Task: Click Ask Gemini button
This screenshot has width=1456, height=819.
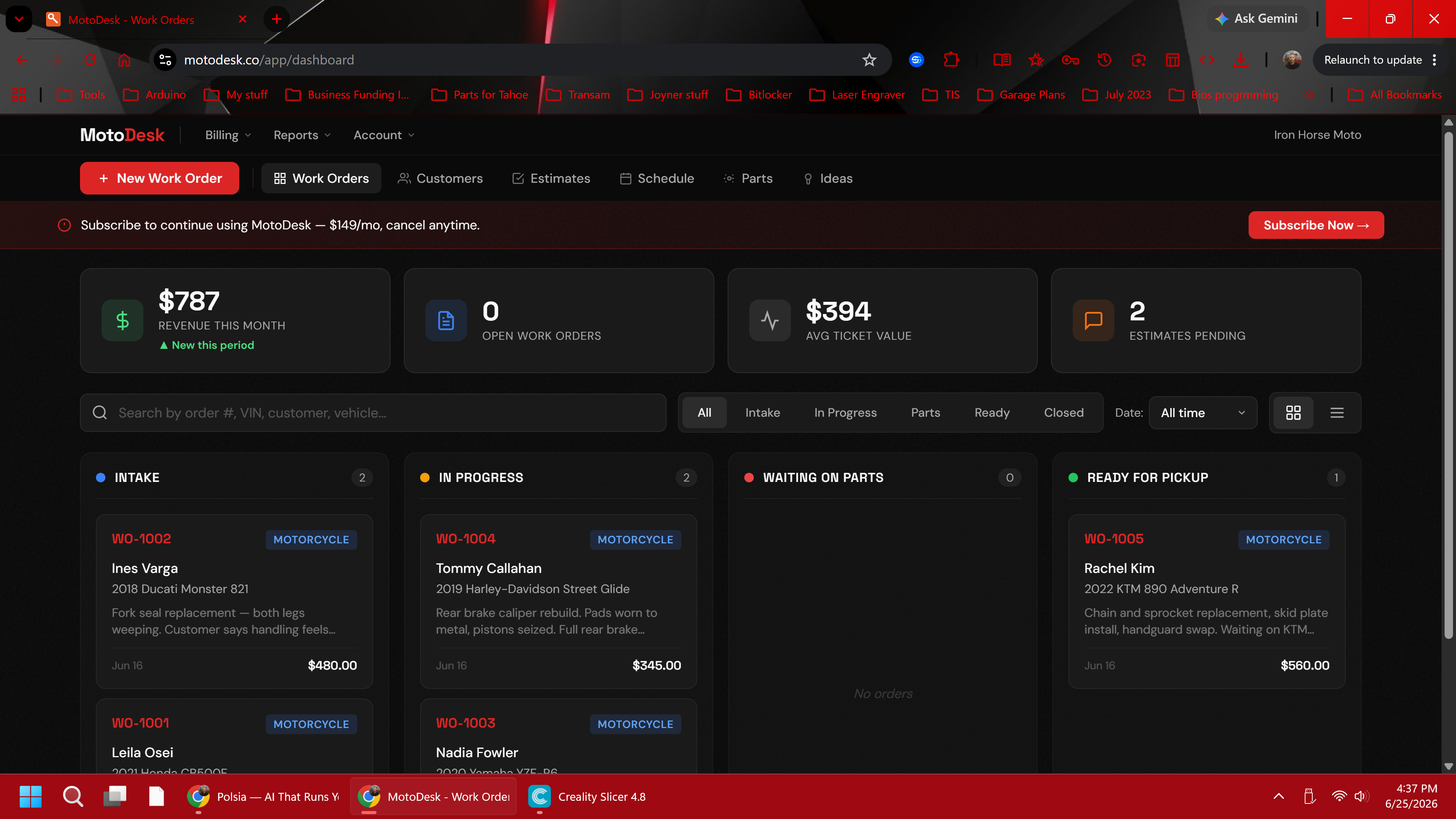Action: point(1257,19)
